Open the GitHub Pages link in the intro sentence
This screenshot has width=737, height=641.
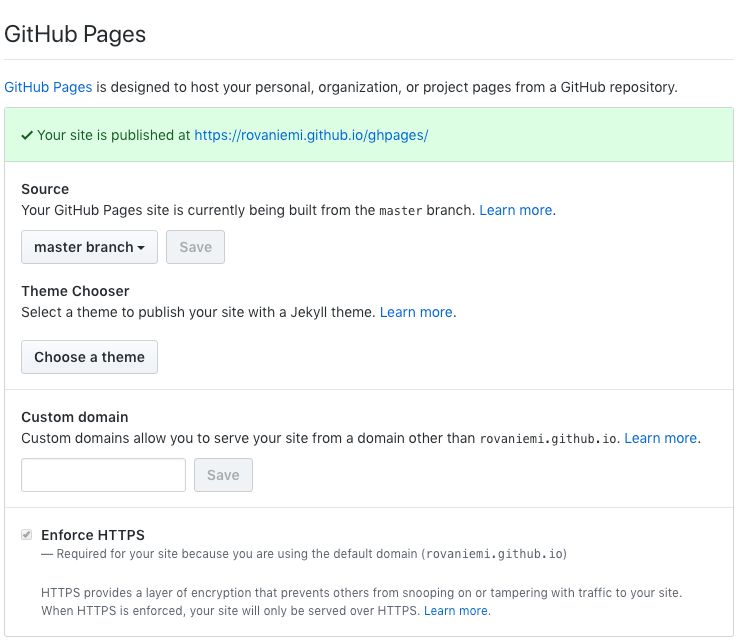tap(48, 87)
